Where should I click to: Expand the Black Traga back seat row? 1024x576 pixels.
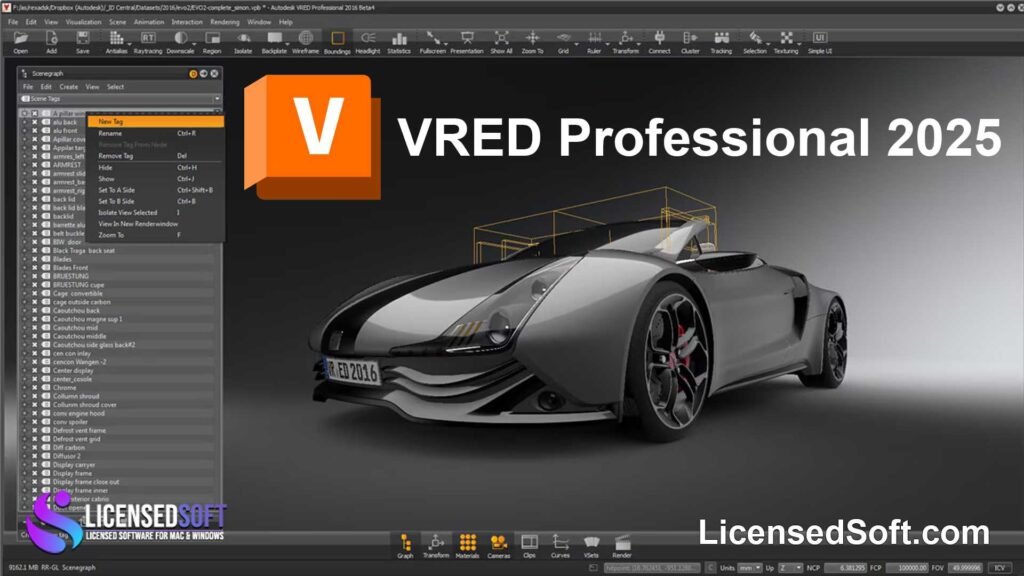pos(25,251)
